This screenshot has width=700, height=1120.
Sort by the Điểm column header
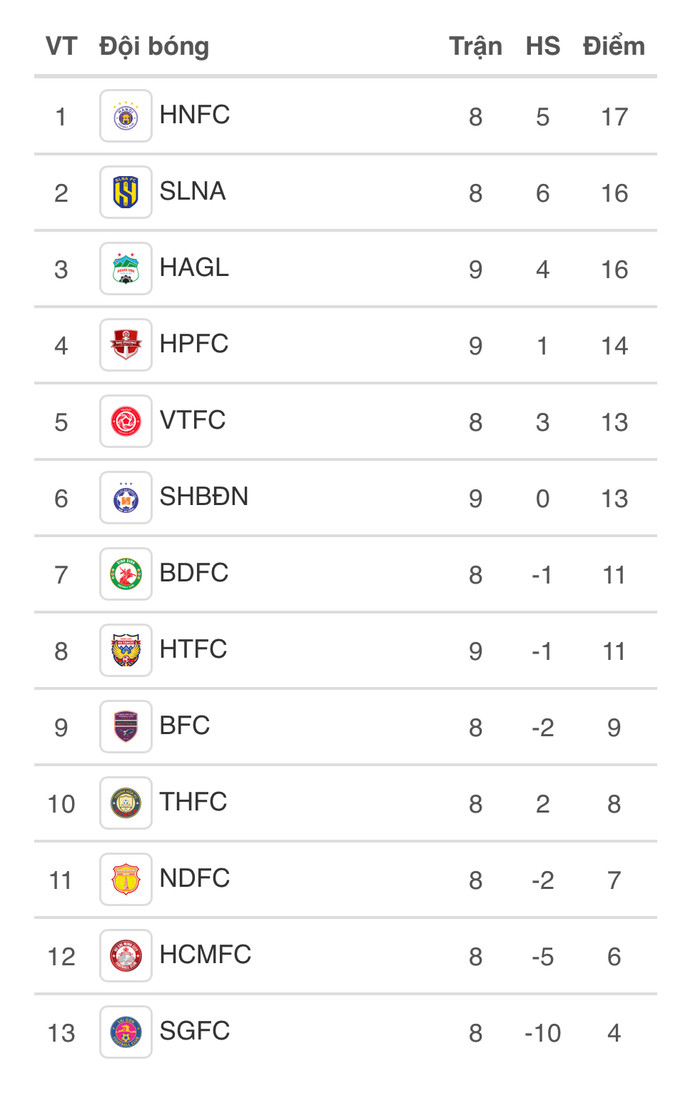[614, 46]
